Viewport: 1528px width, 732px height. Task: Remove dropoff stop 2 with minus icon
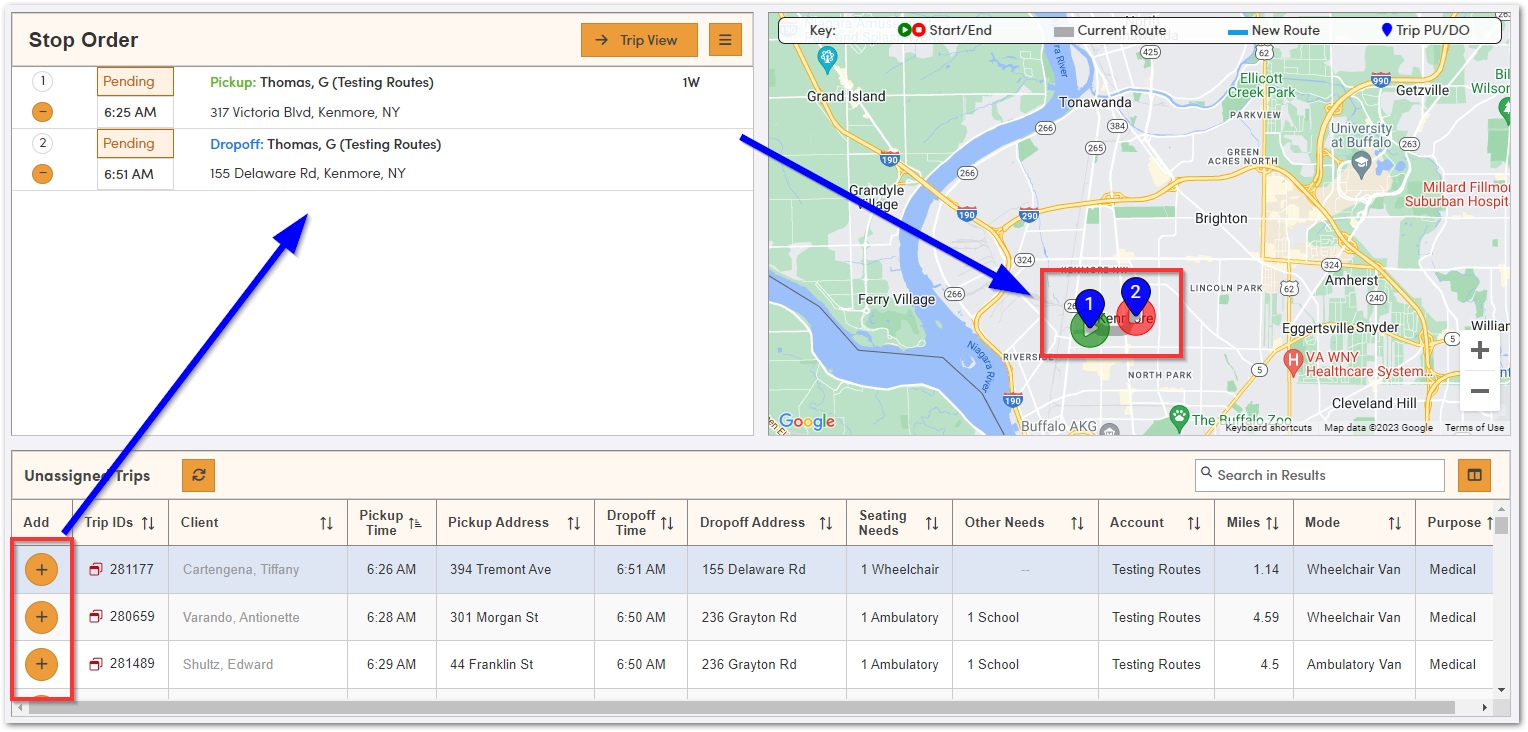point(42,174)
